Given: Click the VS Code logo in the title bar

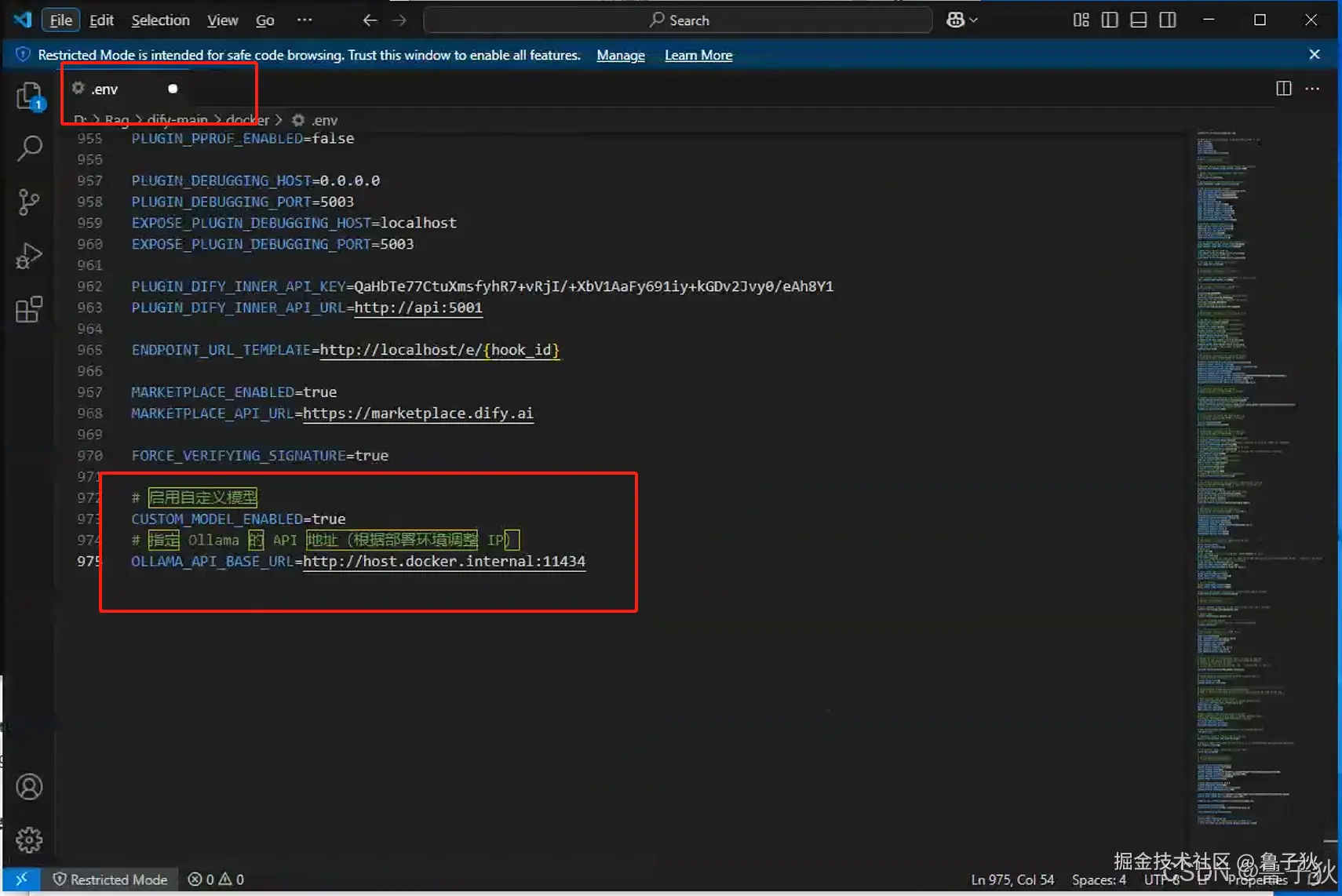Looking at the screenshot, I should (23, 20).
